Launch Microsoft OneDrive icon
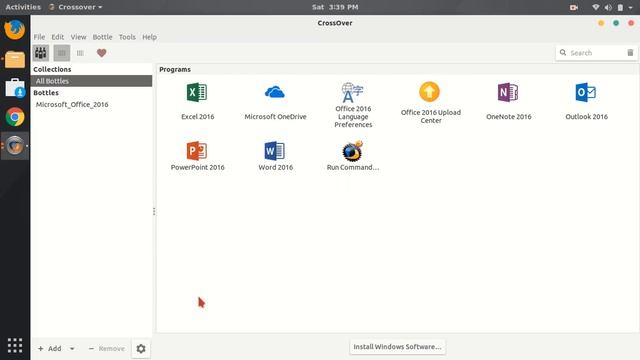The image size is (640, 360). coord(275,93)
